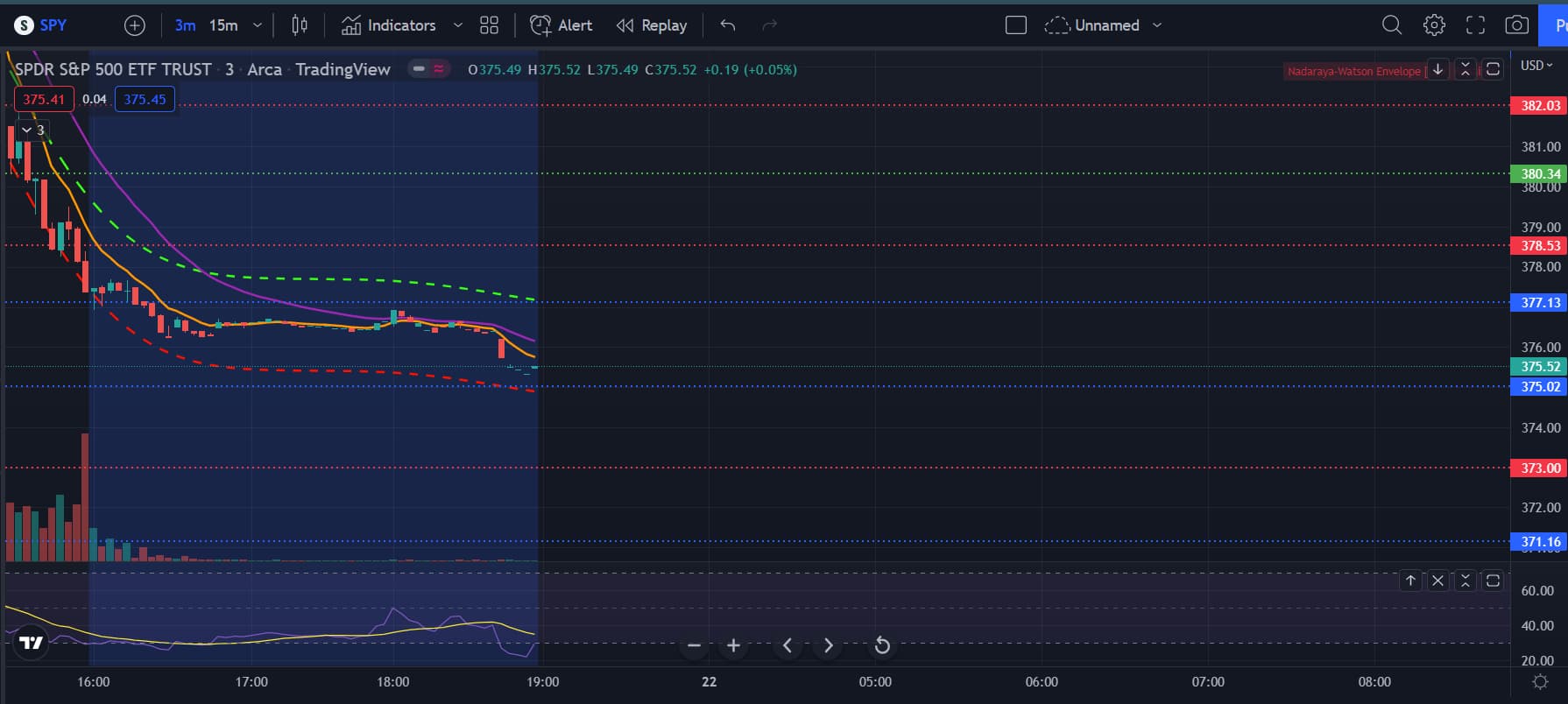
Task: Open the layout setup square icon
Action: tap(1016, 25)
